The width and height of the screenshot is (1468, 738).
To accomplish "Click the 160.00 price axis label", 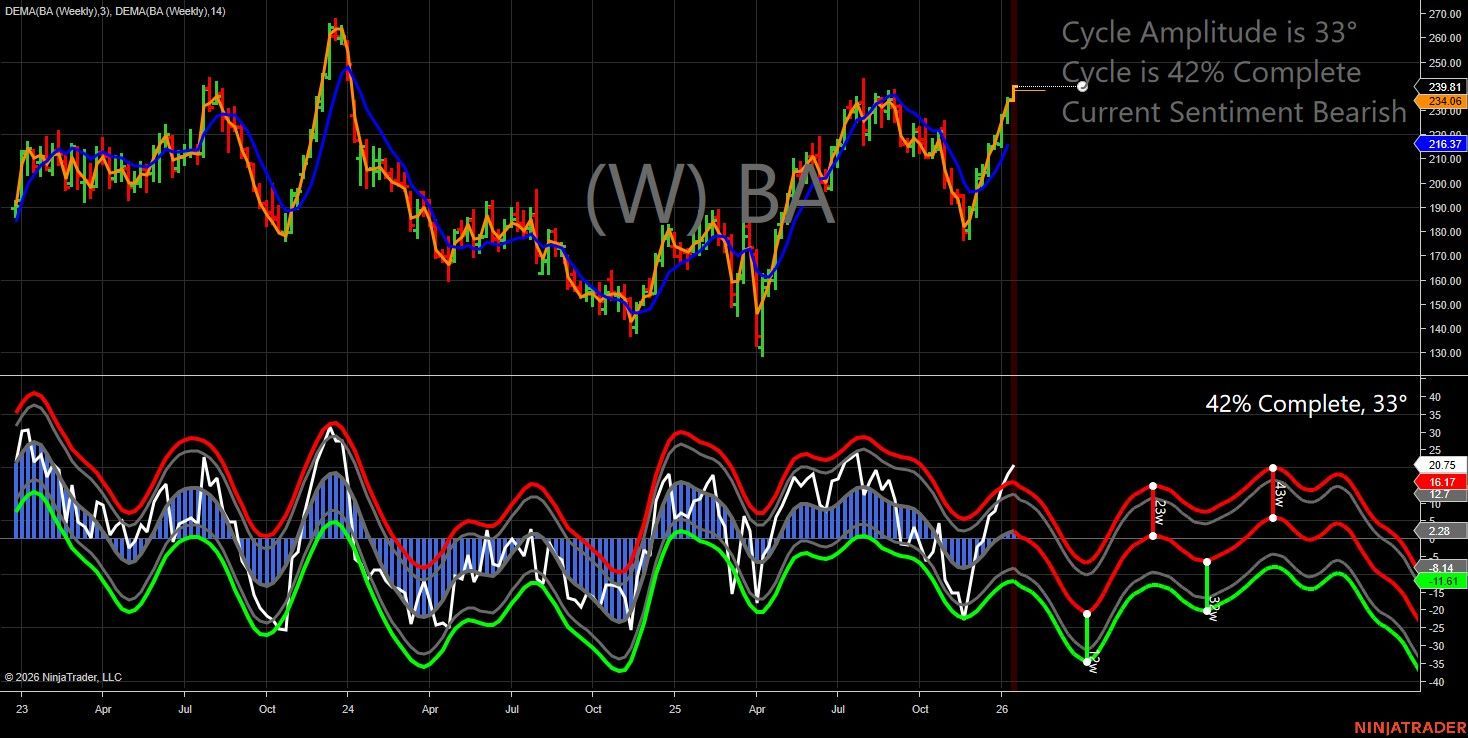I will pyautogui.click(x=1443, y=281).
